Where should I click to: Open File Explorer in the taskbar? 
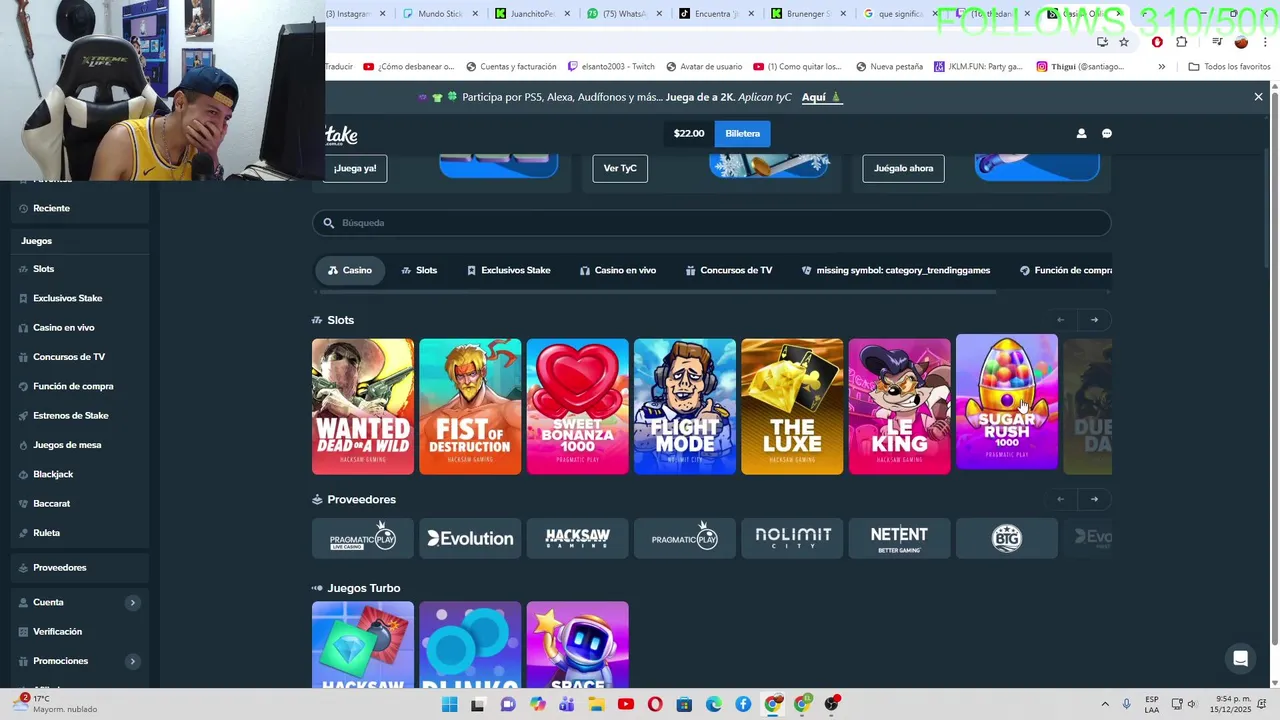596,704
